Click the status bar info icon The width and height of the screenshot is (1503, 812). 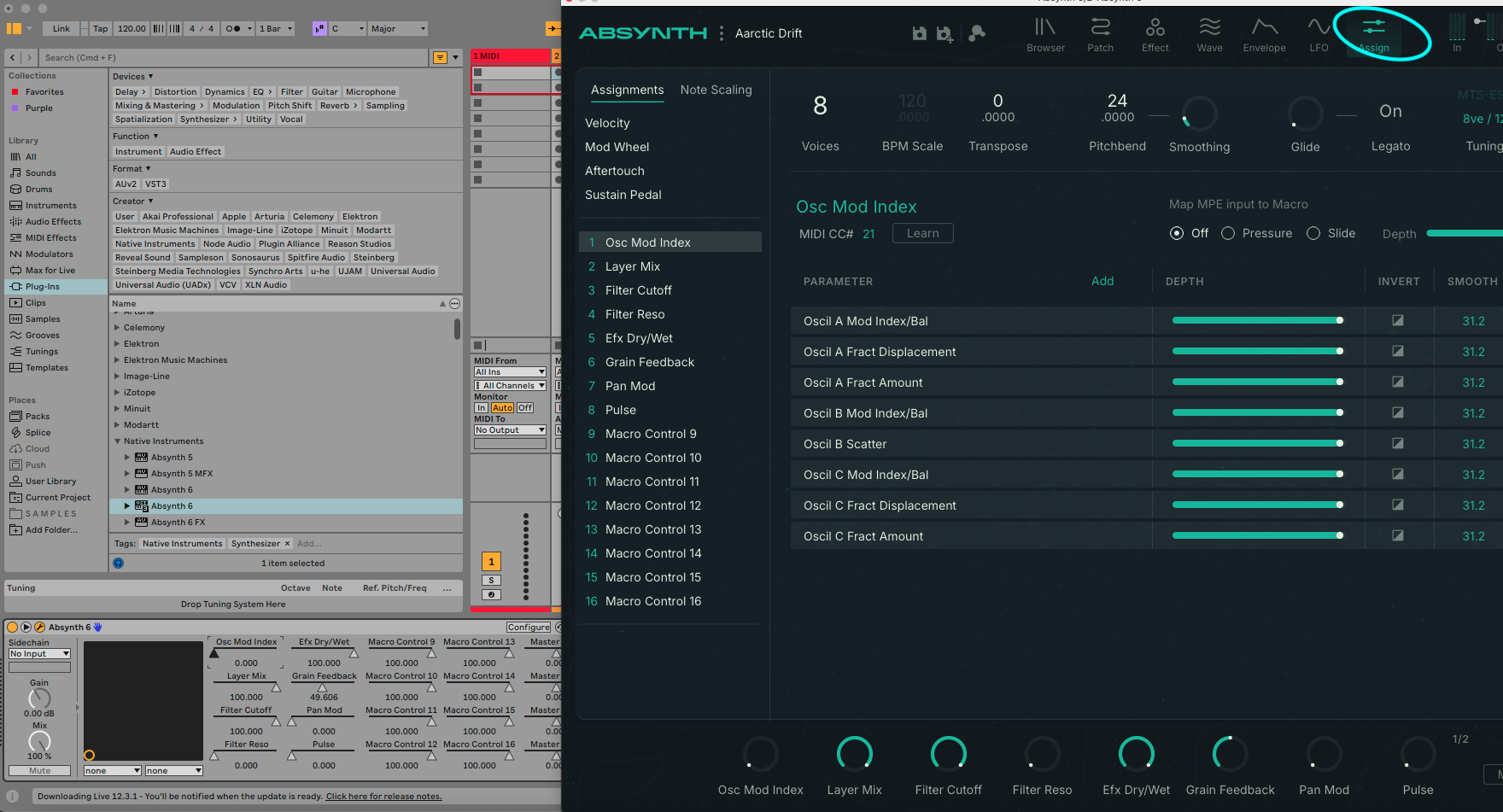13,796
